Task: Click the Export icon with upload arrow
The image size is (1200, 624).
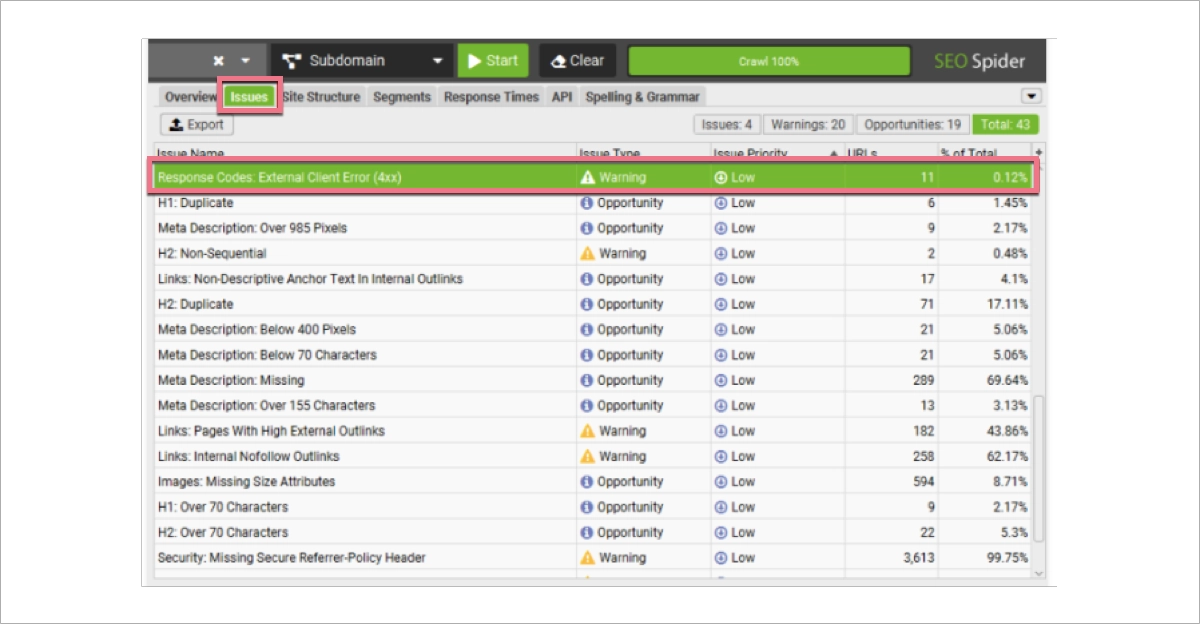Action: pos(177,124)
